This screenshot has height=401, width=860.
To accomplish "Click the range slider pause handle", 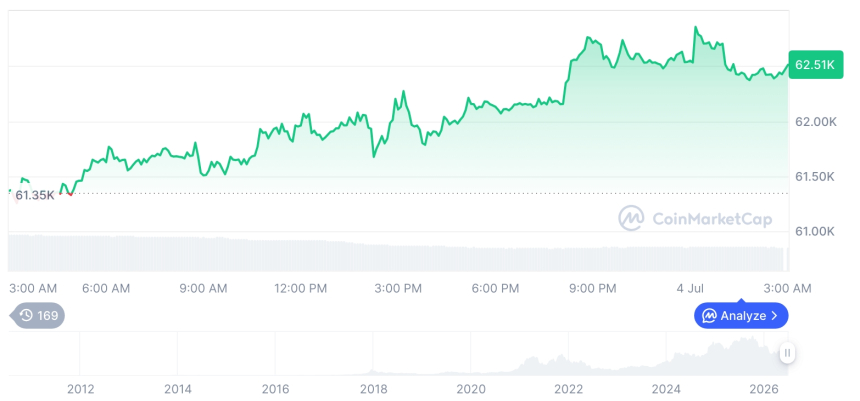I will click(x=787, y=353).
